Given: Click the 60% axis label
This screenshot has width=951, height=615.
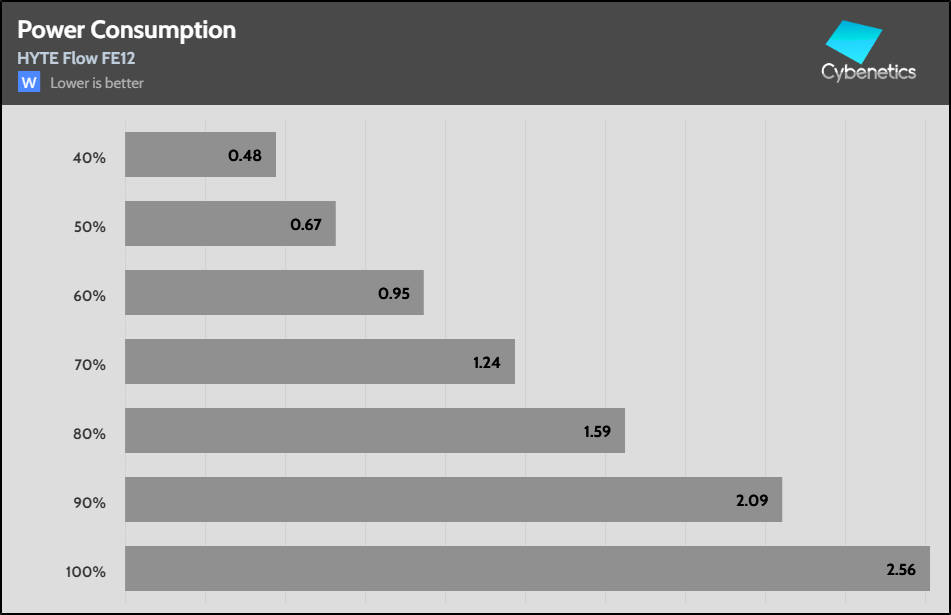Looking at the screenshot, I should 89,296.
